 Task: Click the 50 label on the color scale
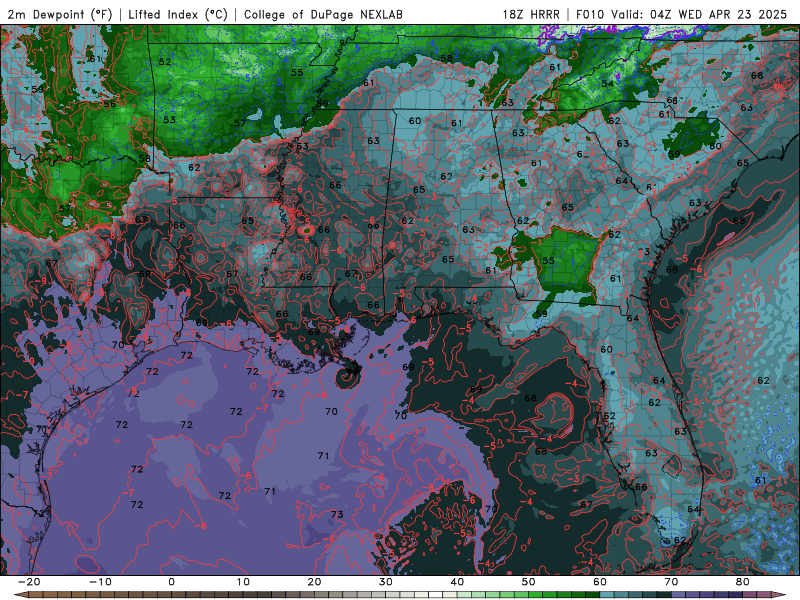529,582
